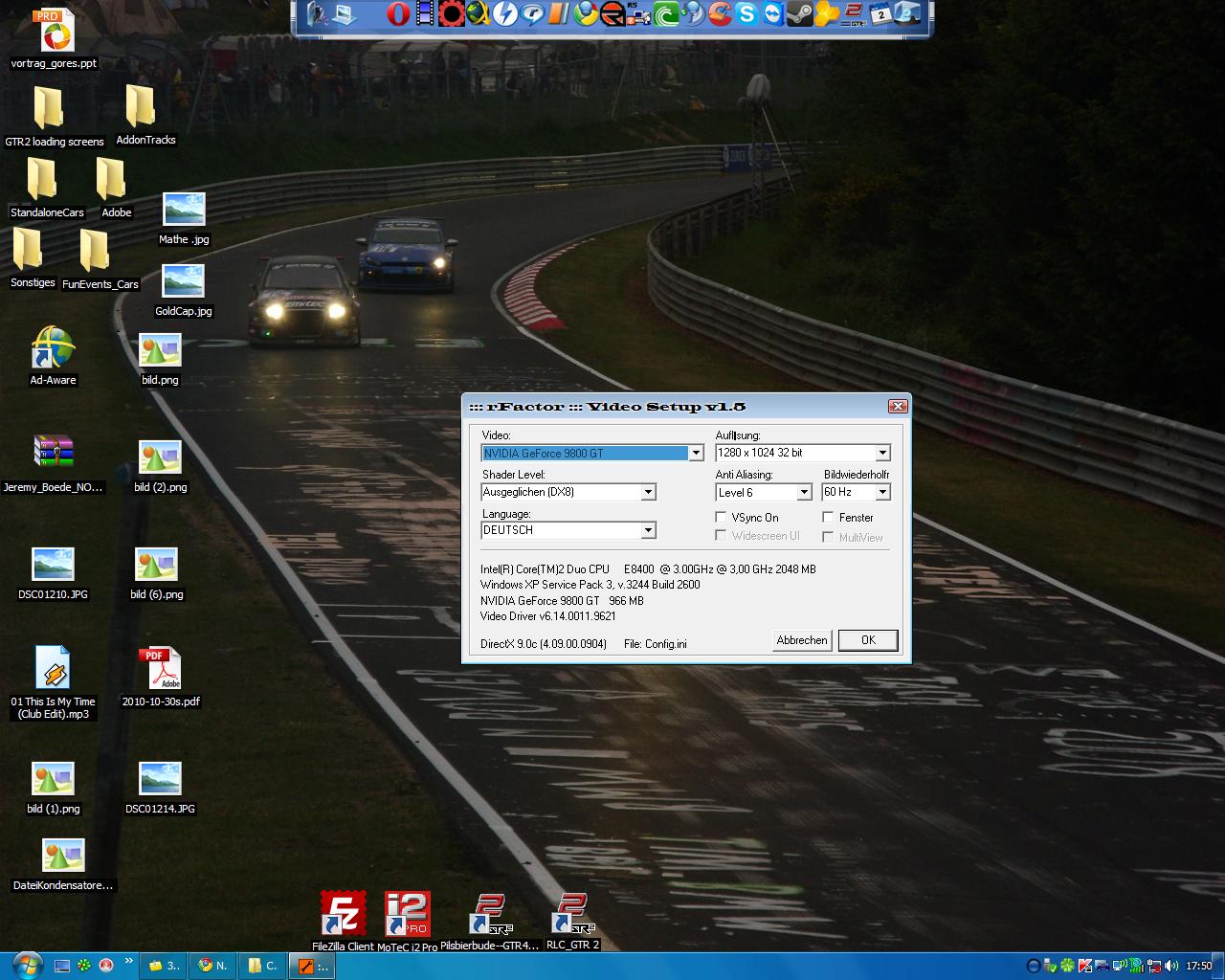
Task: Open the Auflösung resolution dropdown
Action: click(x=882, y=453)
